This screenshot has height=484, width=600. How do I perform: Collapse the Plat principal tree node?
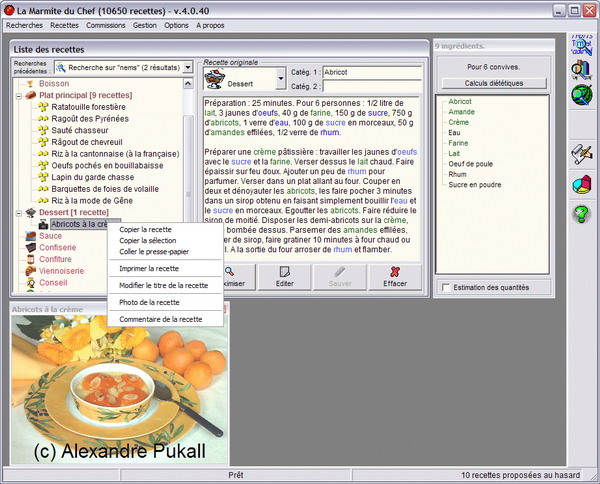coord(18,96)
